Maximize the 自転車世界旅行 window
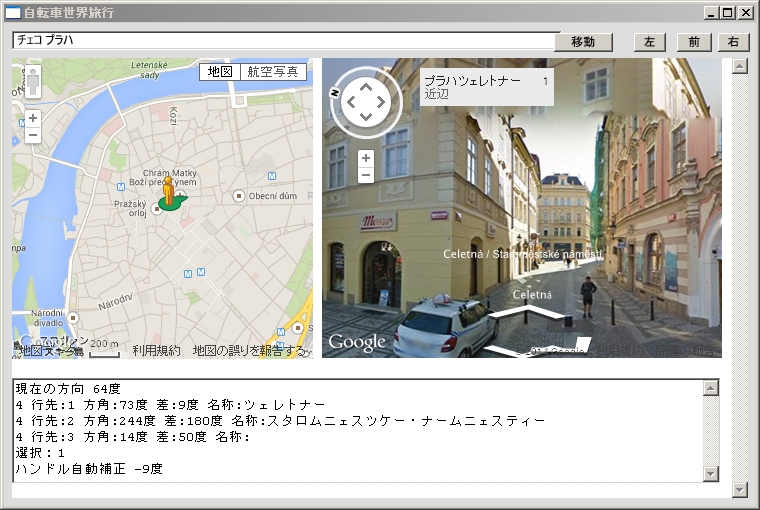The image size is (760, 510). pos(728,13)
